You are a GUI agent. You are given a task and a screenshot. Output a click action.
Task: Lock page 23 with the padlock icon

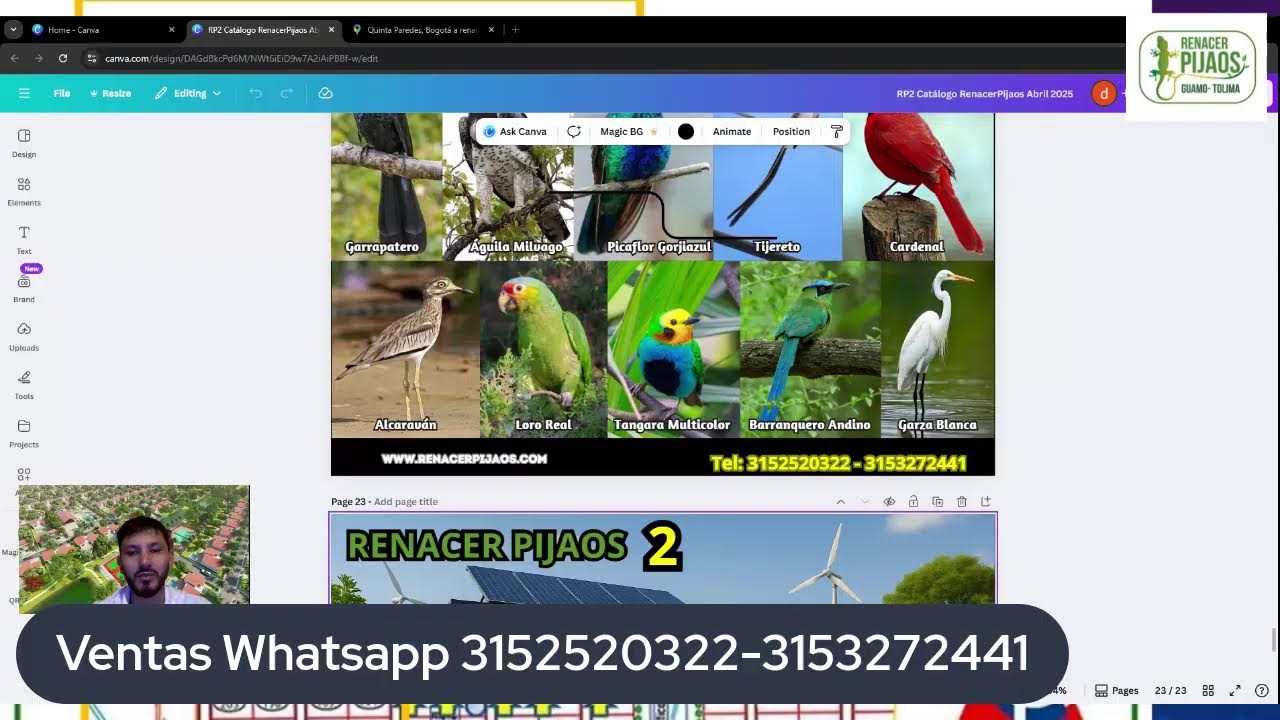(x=913, y=502)
